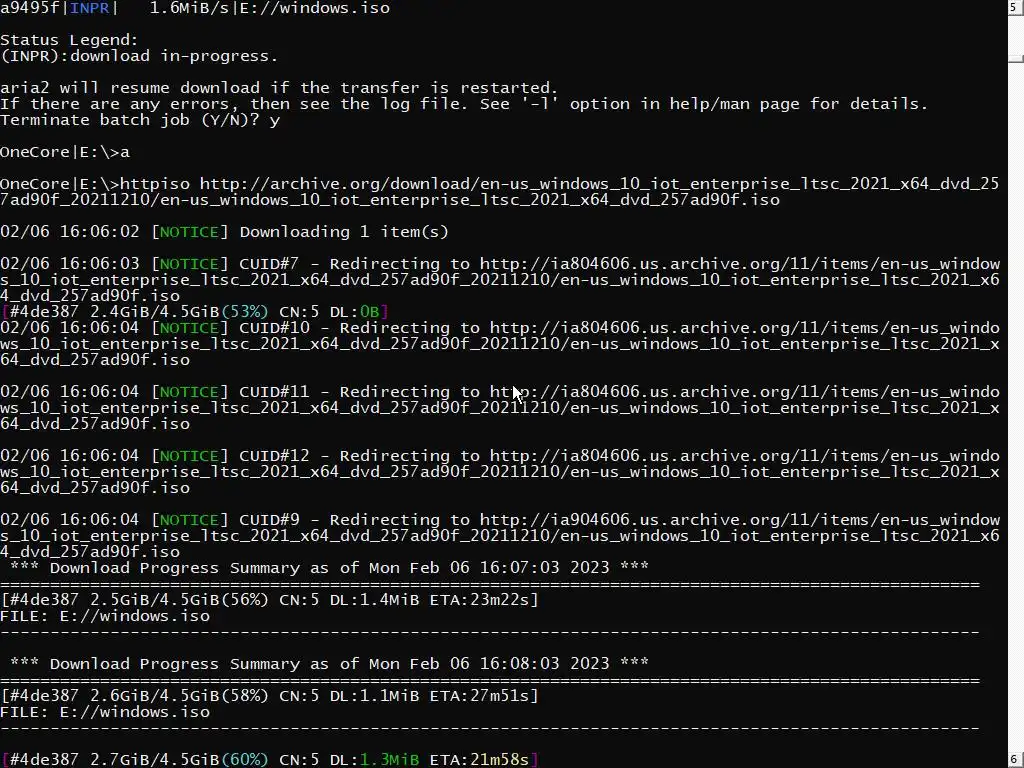Click the NOTICE tag on the 16:06:02 line

pyautogui.click(x=189, y=232)
